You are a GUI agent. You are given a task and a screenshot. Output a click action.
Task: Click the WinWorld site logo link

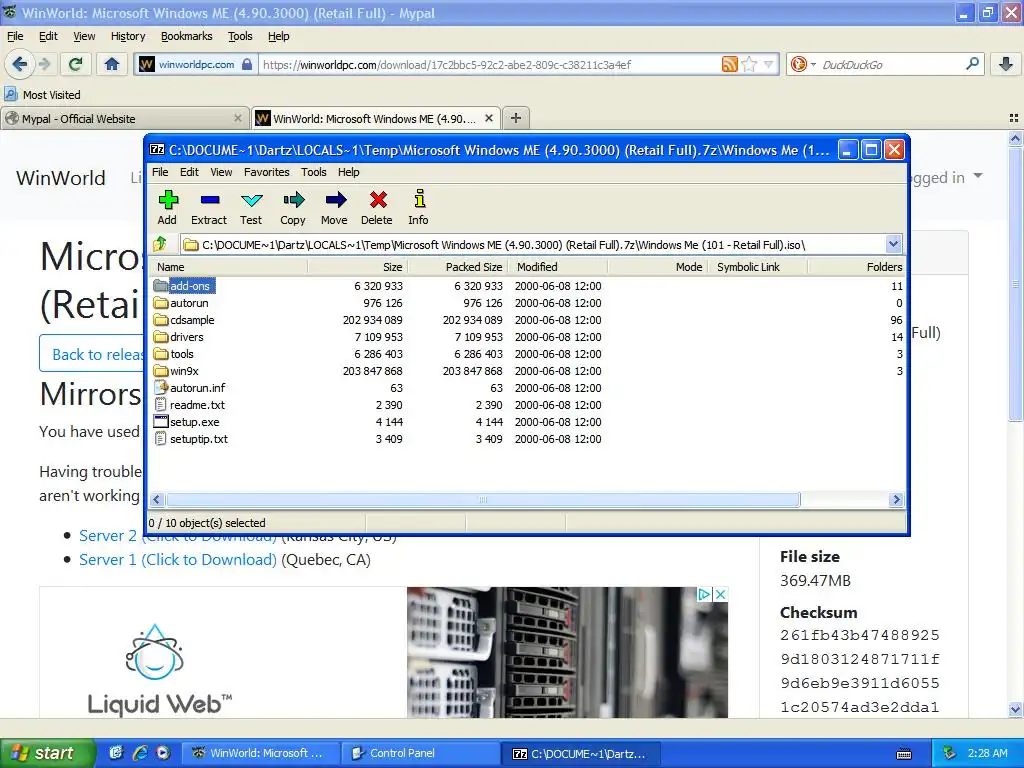pos(61,178)
